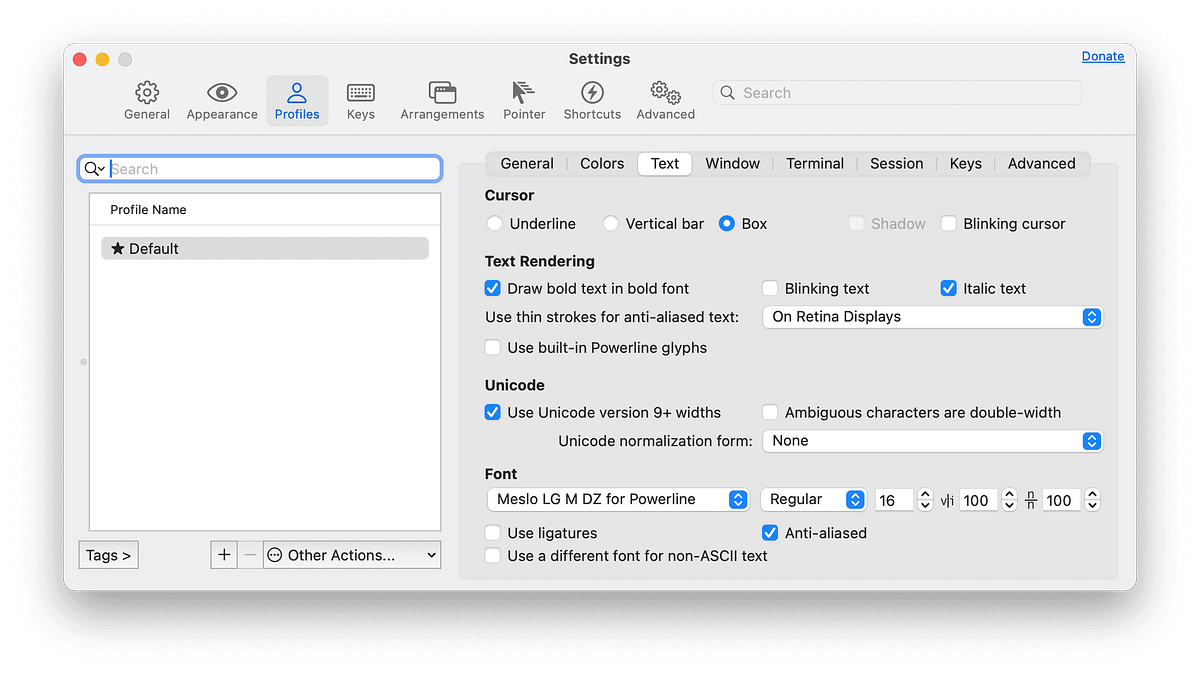Viewport: 1200px width, 675px height.
Task: Open the Keys settings pane
Action: coord(360,100)
